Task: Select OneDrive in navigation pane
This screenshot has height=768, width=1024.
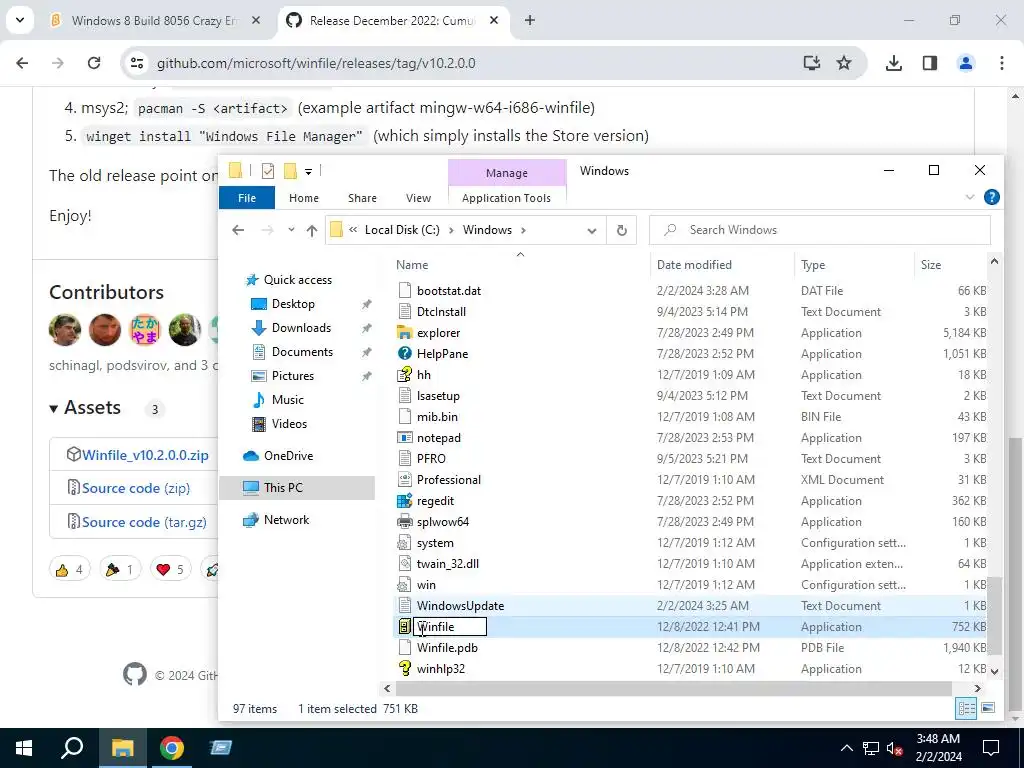Action: (288, 456)
